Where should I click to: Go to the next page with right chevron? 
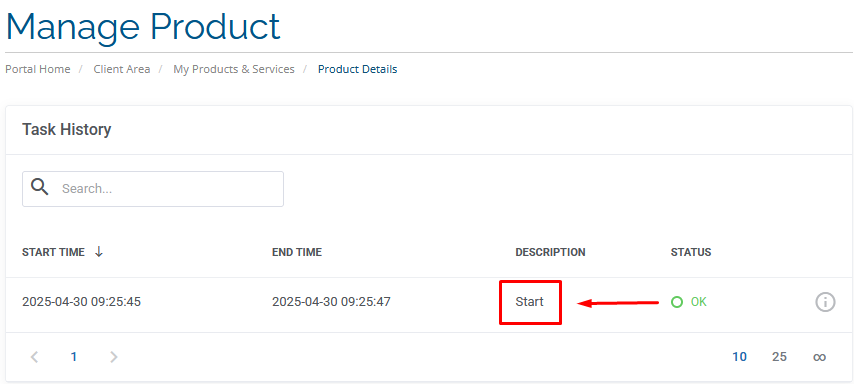click(113, 357)
